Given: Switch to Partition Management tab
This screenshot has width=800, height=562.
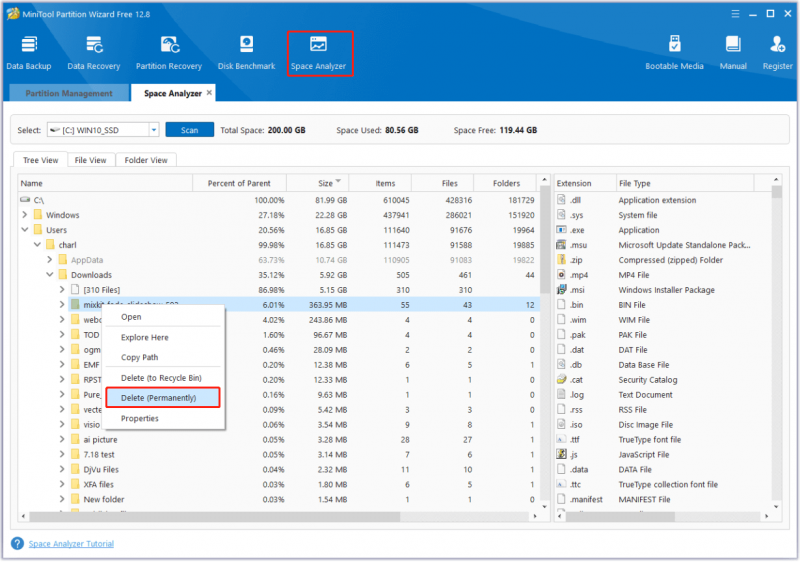Looking at the screenshot, I should pos(69,93).
